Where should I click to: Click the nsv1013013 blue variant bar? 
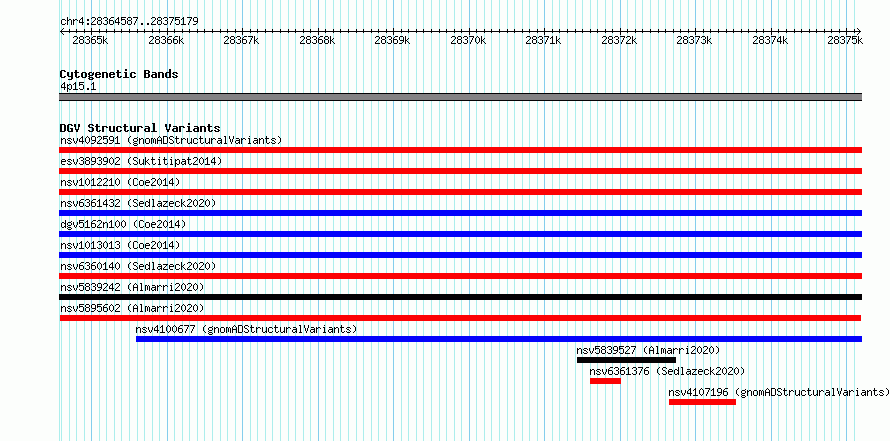point(460,255)
